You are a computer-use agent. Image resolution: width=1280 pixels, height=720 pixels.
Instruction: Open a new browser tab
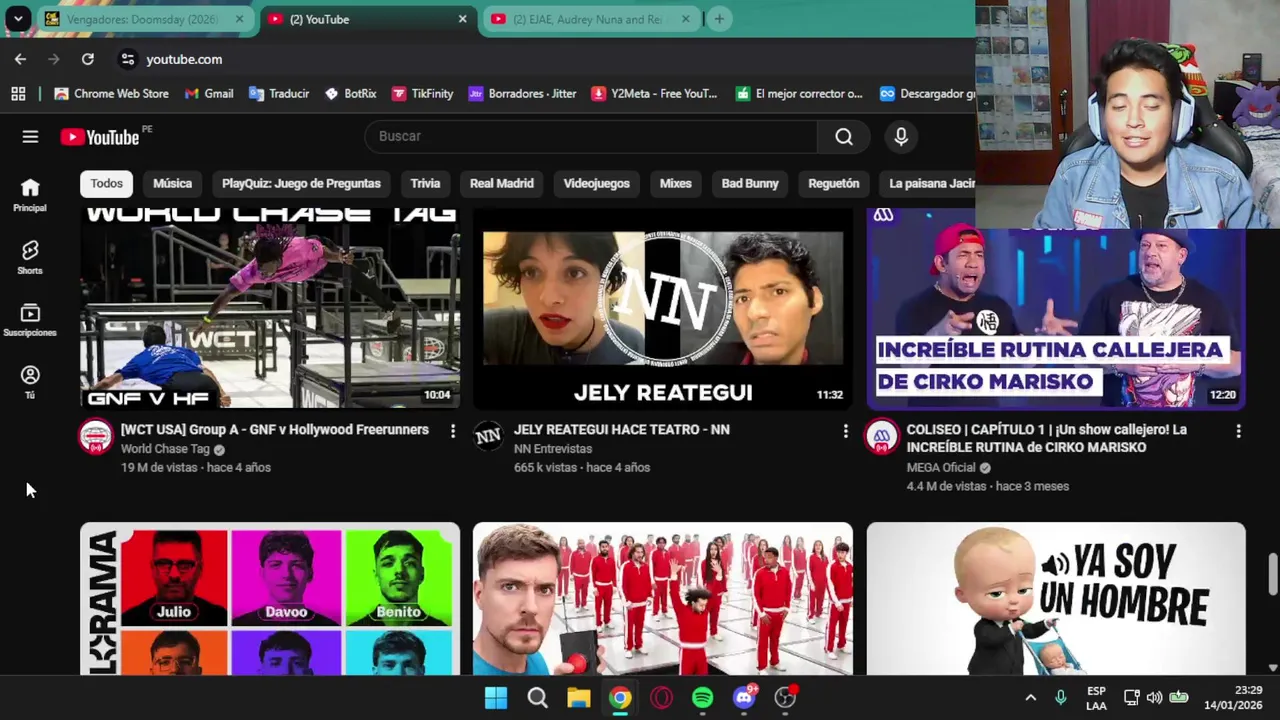pyautogui.click(x=719, y=19)
